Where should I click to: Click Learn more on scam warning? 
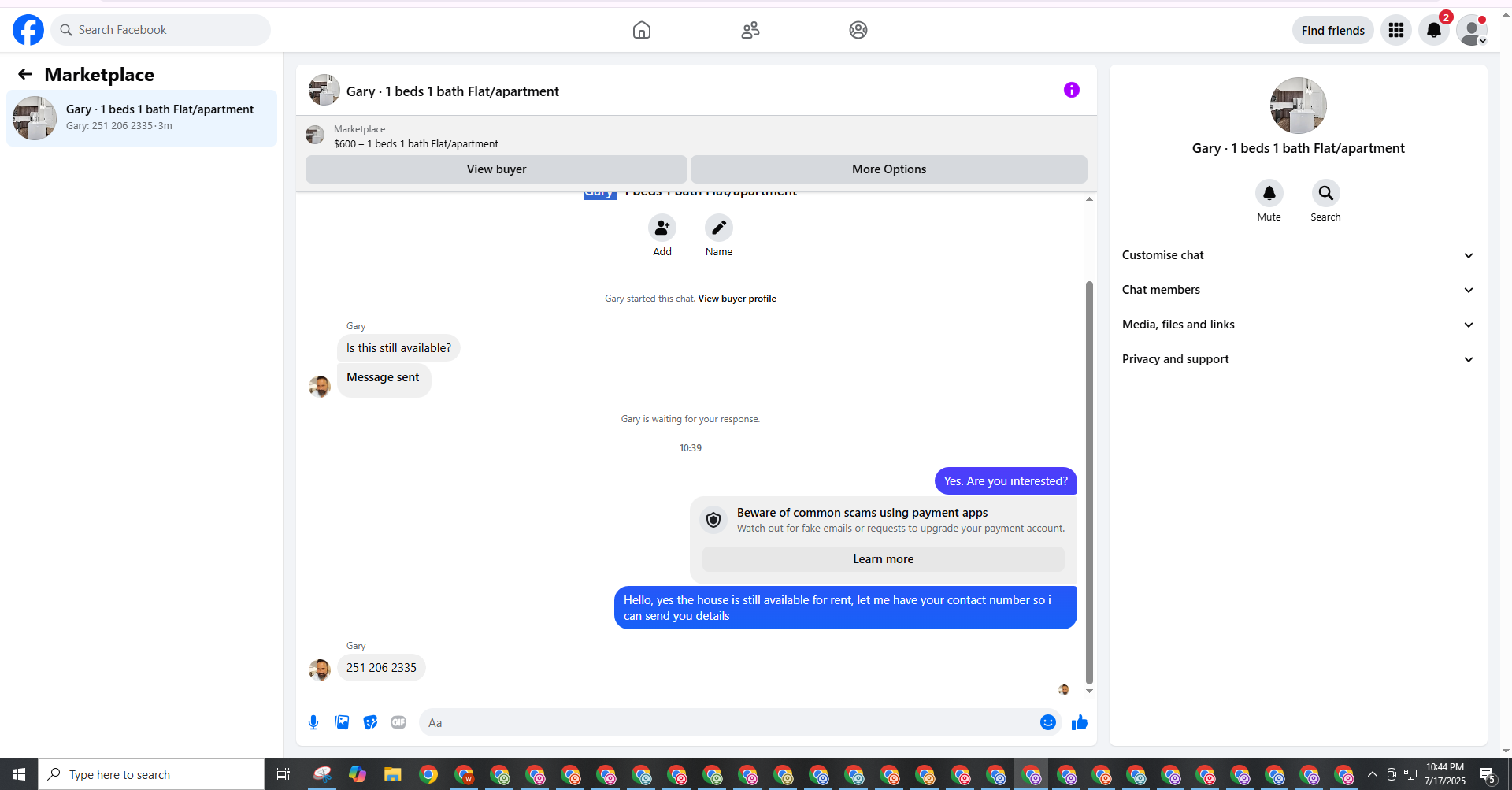(884, 559)
